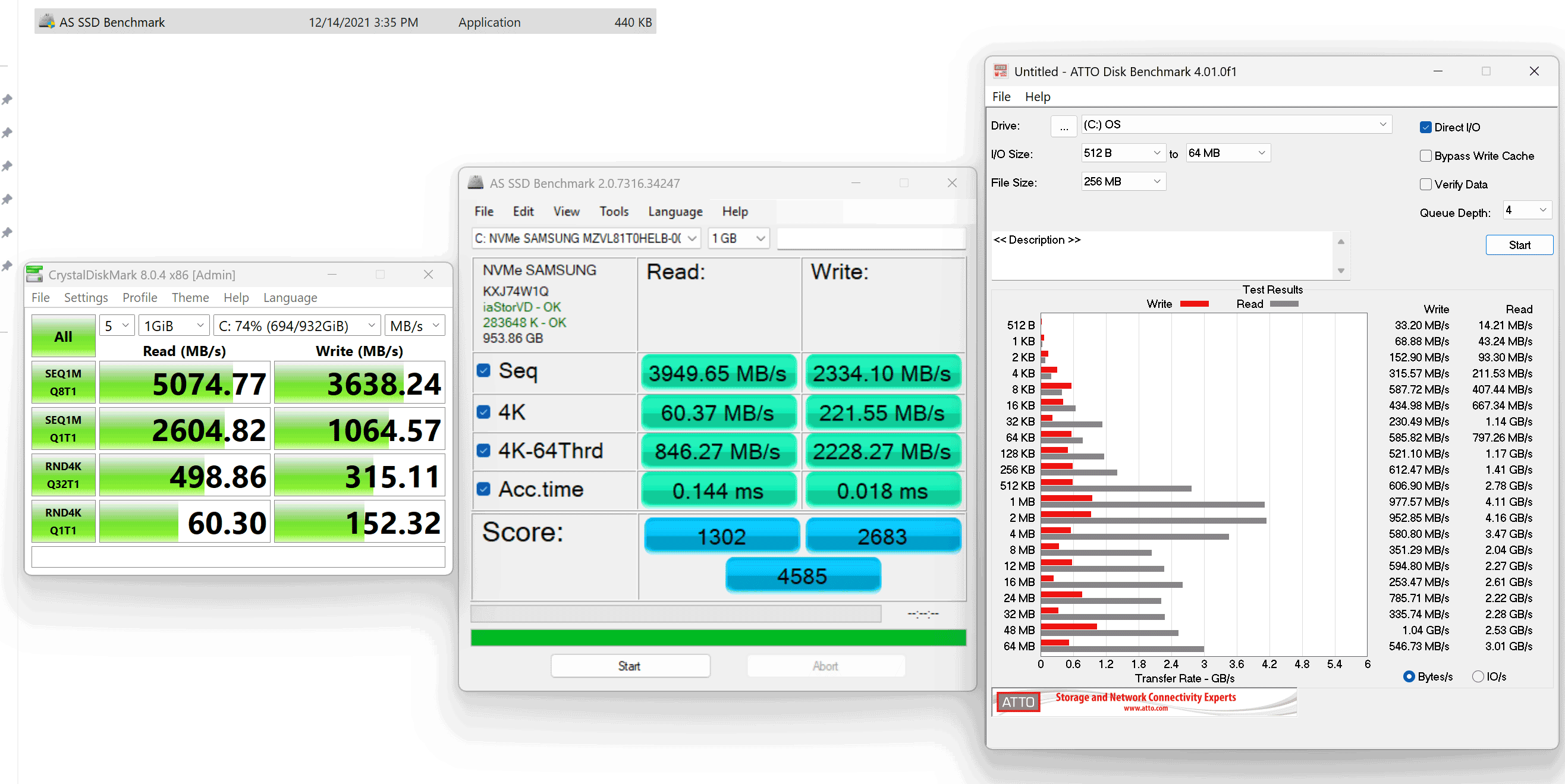
Task: Click the CrystalDiskMark title bar app icon
Action: [x=34, y=275]
